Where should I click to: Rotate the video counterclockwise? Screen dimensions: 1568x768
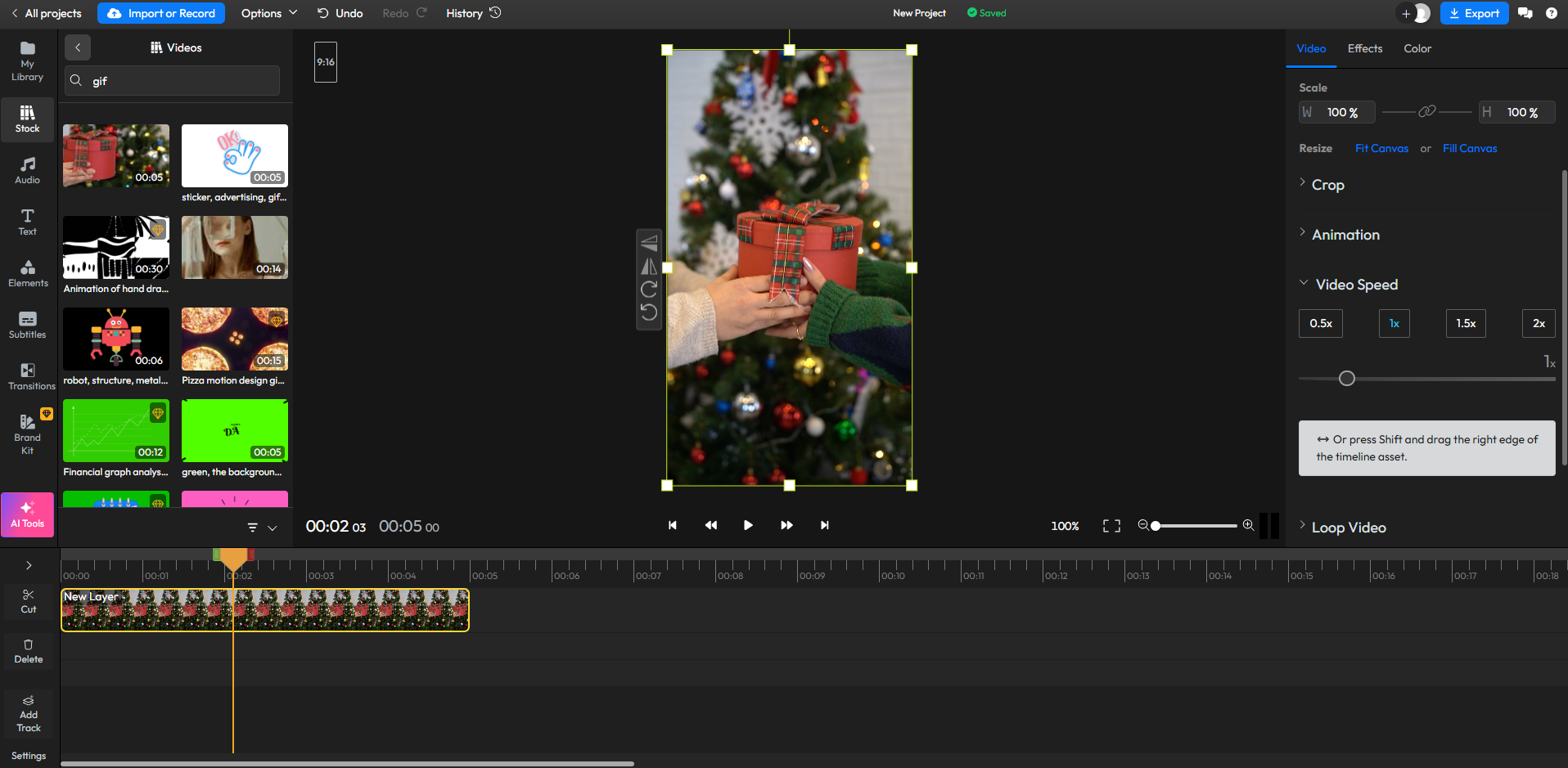tap(649, 312)
